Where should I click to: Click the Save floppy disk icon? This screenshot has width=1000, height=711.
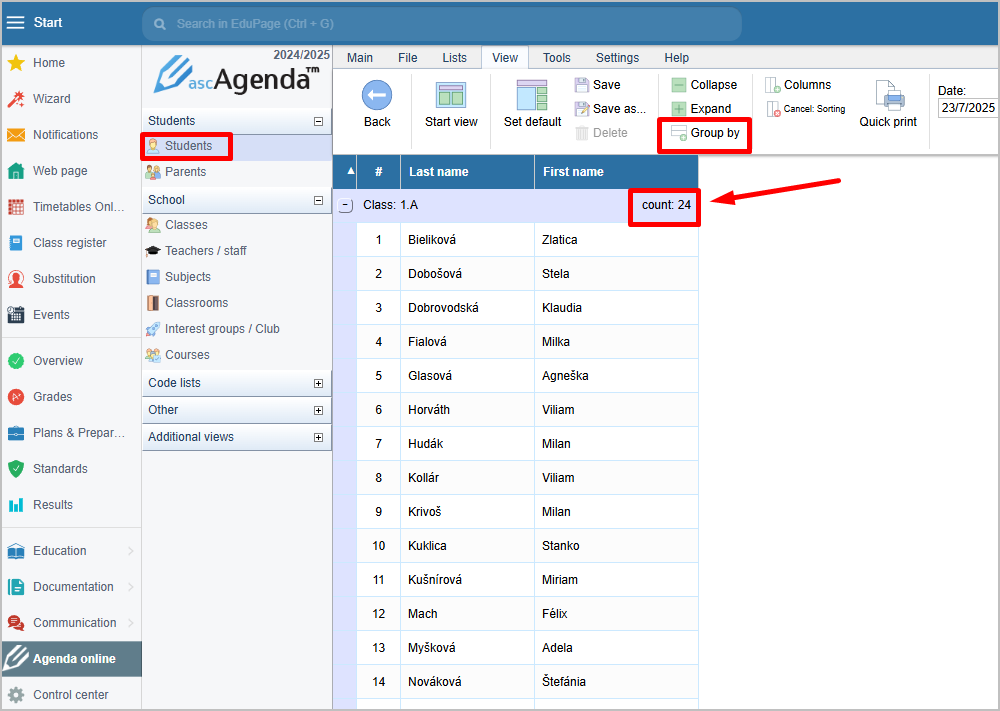tap(582, 85)
